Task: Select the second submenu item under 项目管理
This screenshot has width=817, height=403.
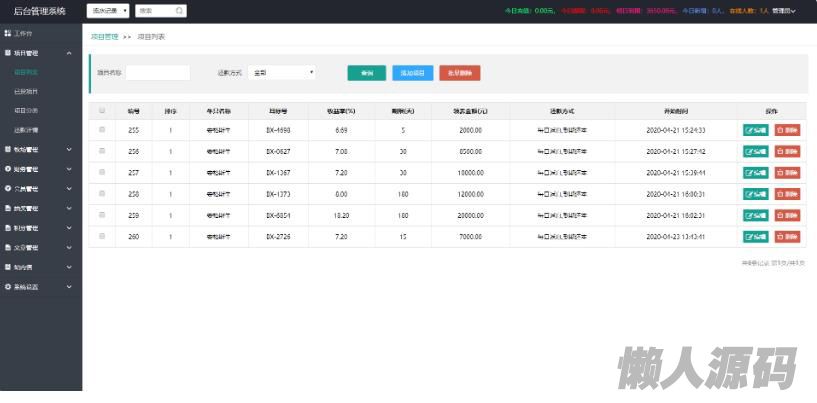Action: (26, 92)
